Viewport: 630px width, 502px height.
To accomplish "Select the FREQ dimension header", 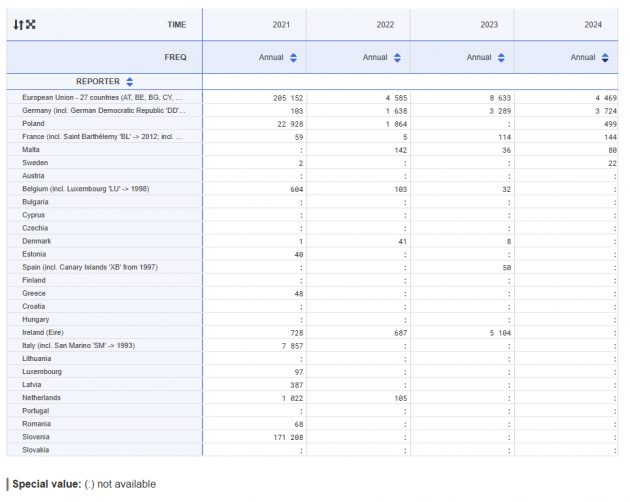I will click(175, 57).
